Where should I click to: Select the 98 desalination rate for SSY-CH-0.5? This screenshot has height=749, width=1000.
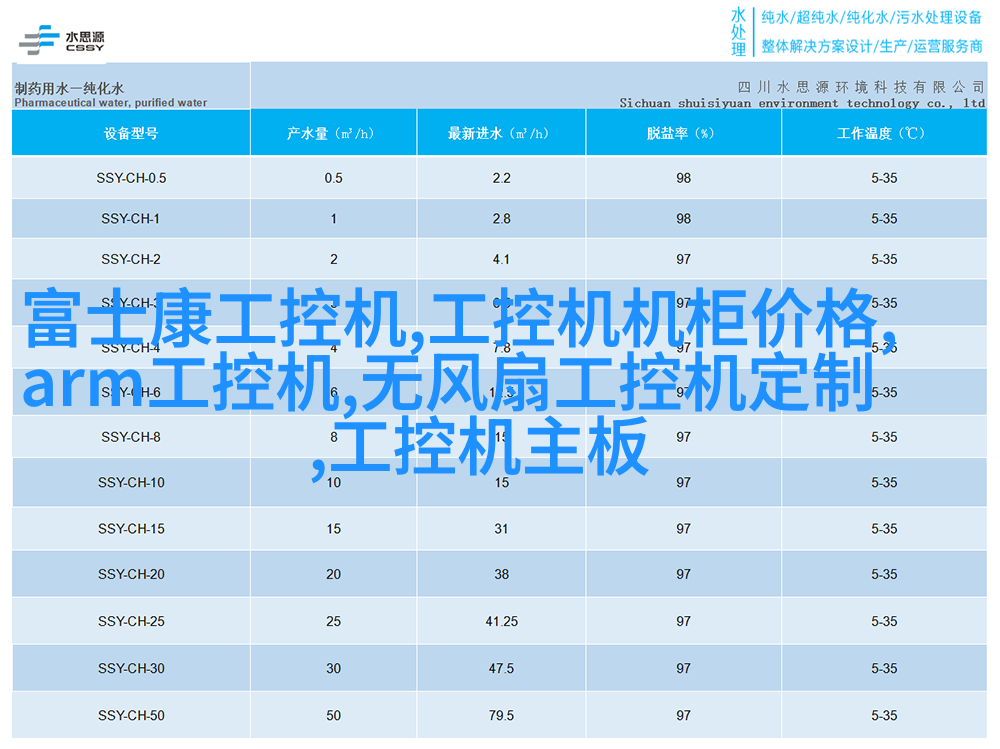click(x=684, y=178)
